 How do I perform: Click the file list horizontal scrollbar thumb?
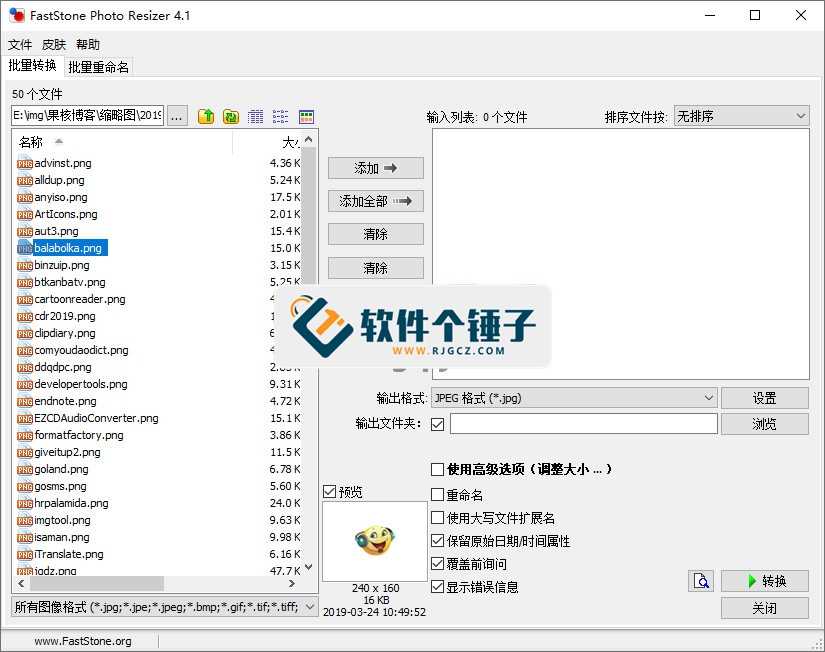pos(97,584)
